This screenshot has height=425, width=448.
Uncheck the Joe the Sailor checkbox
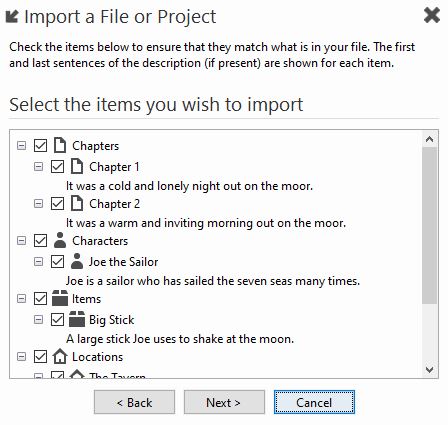(57, 262)
